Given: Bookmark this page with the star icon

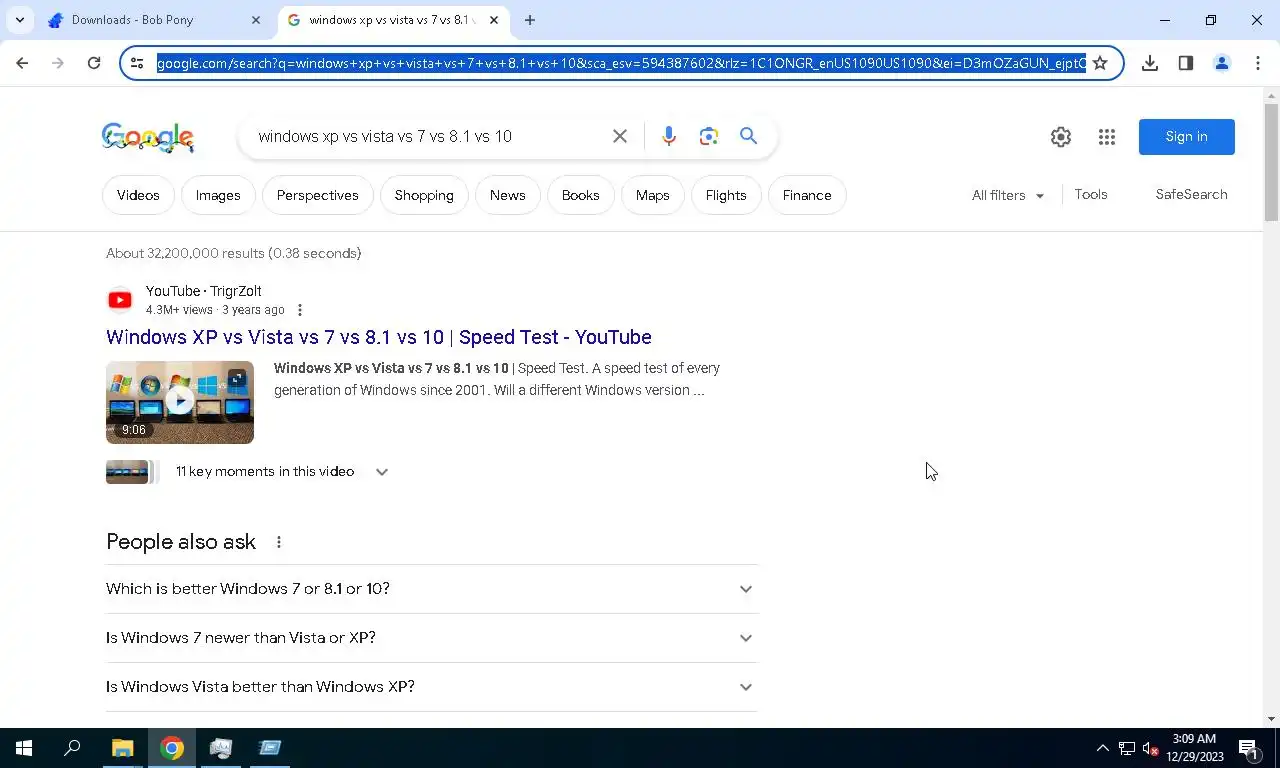Looking at the screenshot, I should click(x=1100, y=63).
